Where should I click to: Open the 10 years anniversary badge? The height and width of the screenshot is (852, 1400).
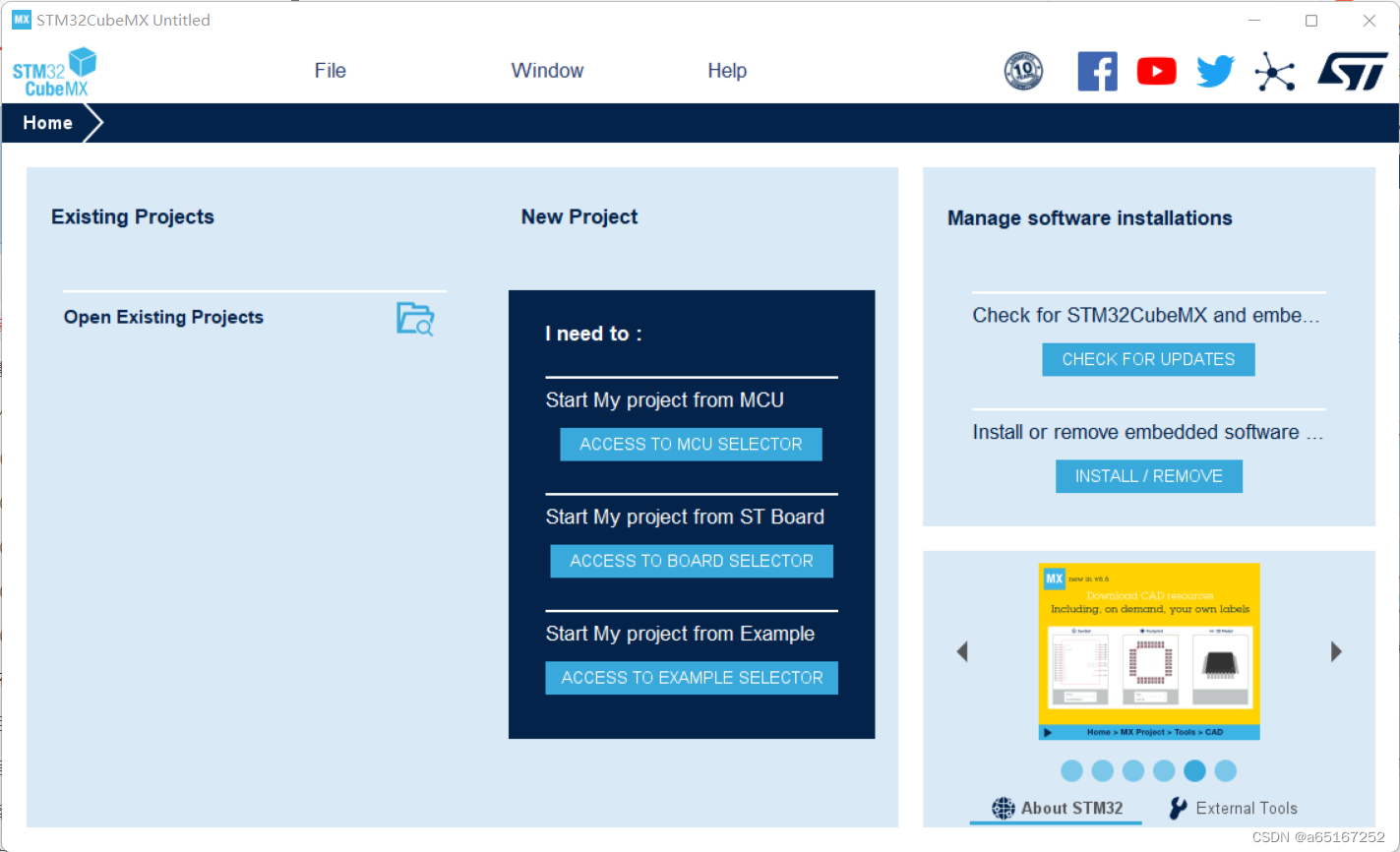[x=1023, y=72]
